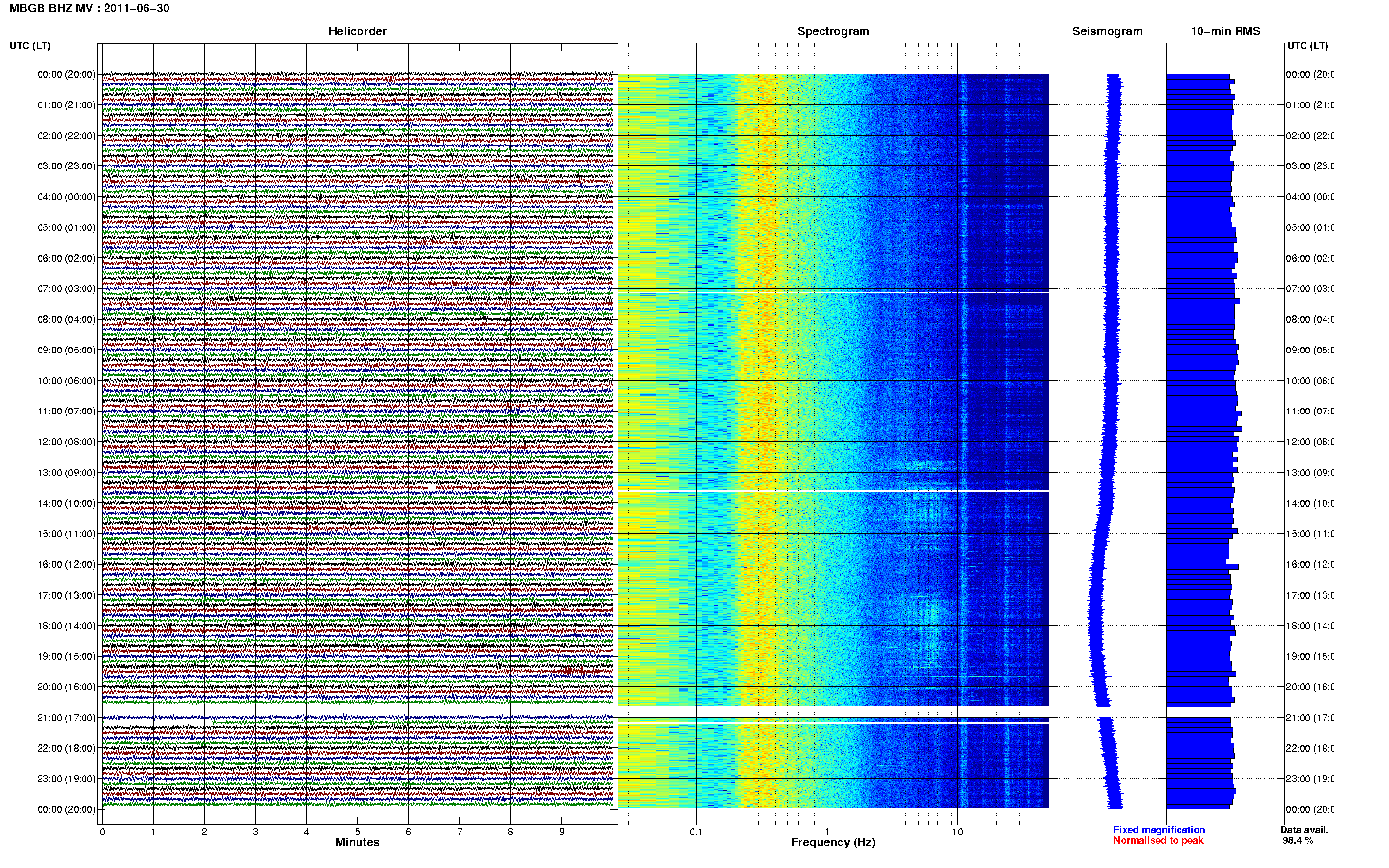Click the "05:00 (01:00)" left time label

point(66,227)
